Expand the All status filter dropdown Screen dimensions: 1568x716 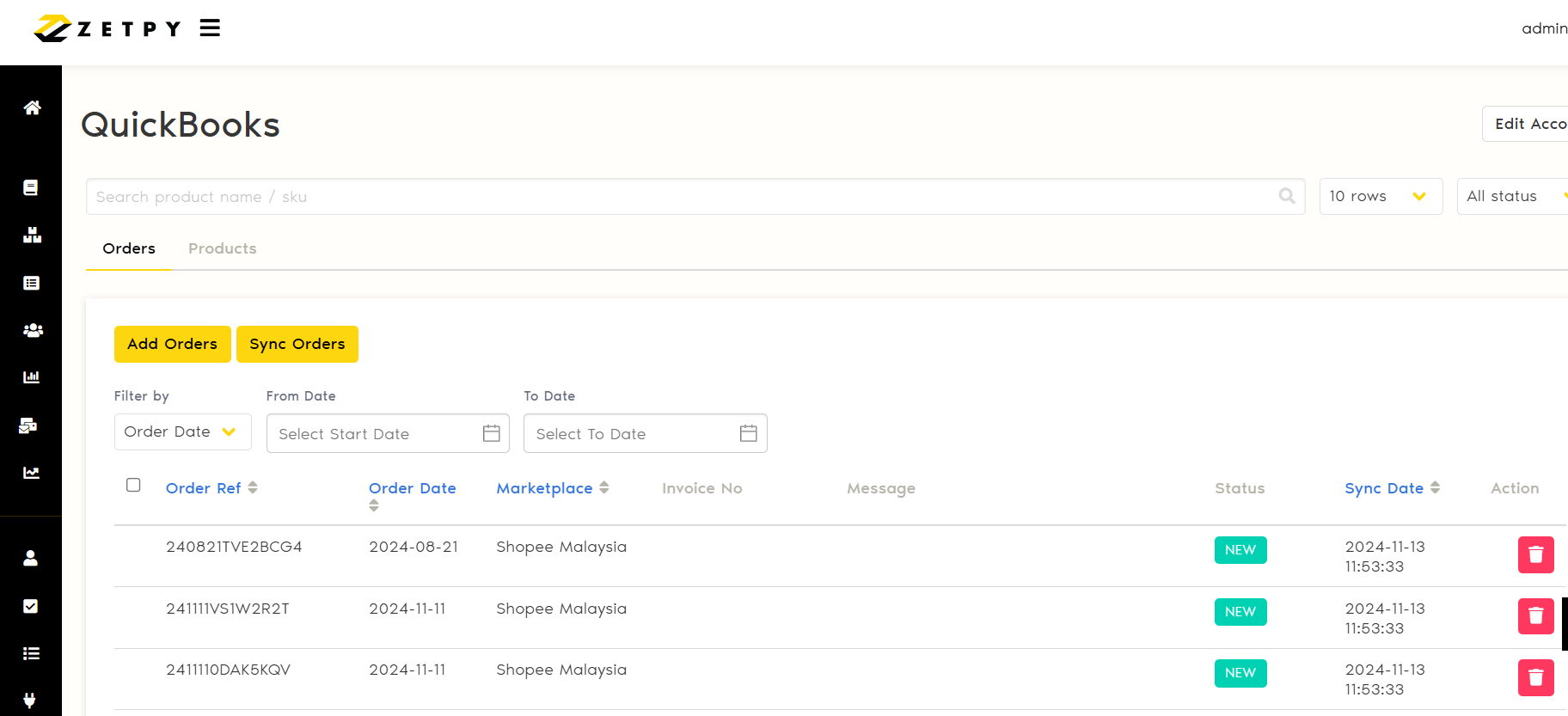pyautogui.click(x=1513, y=196)
